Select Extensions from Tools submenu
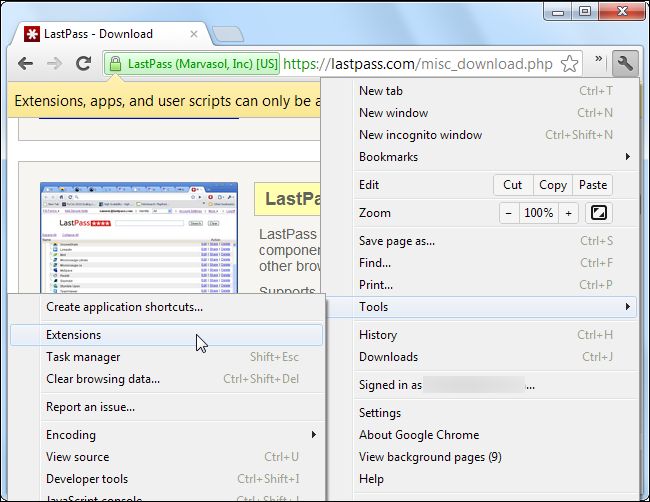This screenshot has width=650, height=502. 74,335
